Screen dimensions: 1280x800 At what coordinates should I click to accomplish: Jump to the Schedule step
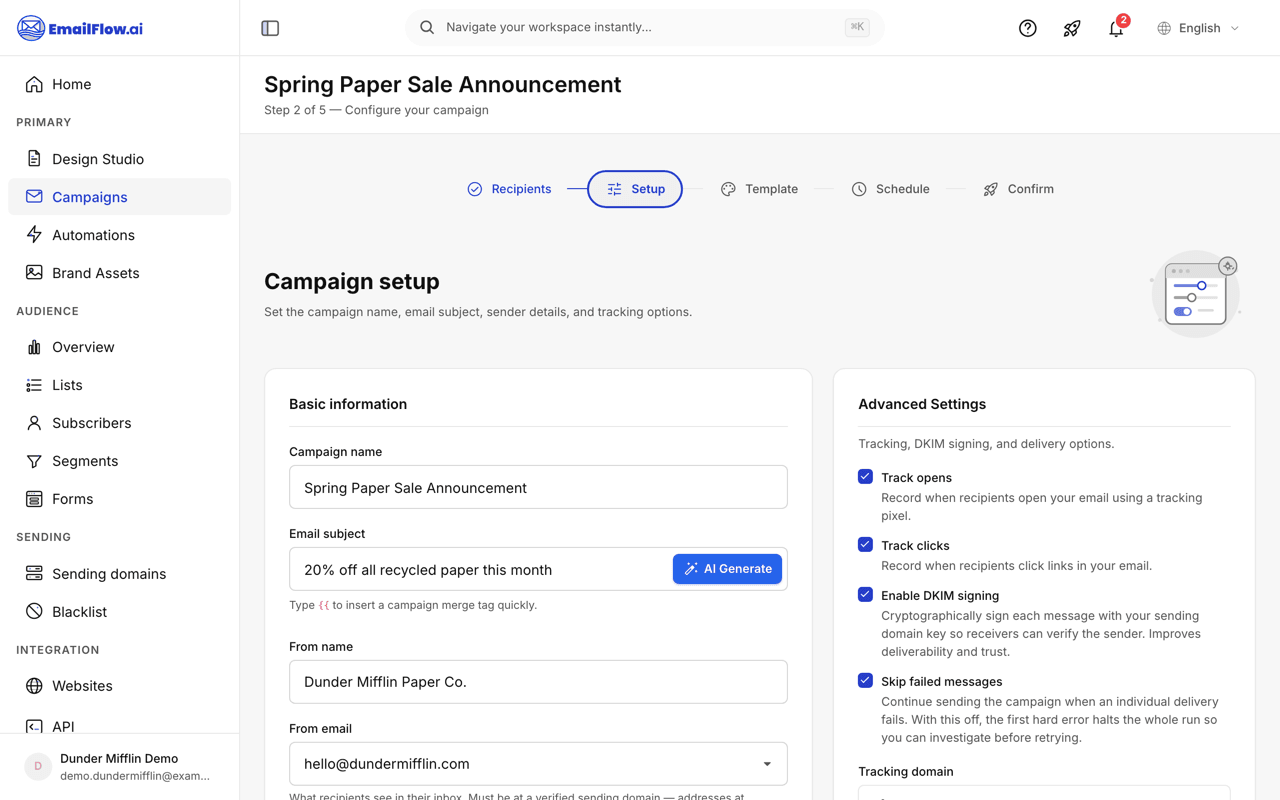pos(890,189)
